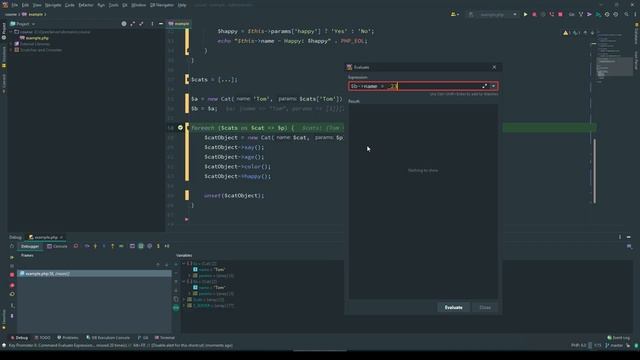This screenshot has height=360, width=640.
Task: Click the Run to Cursor icon
Action: [121, 246]
